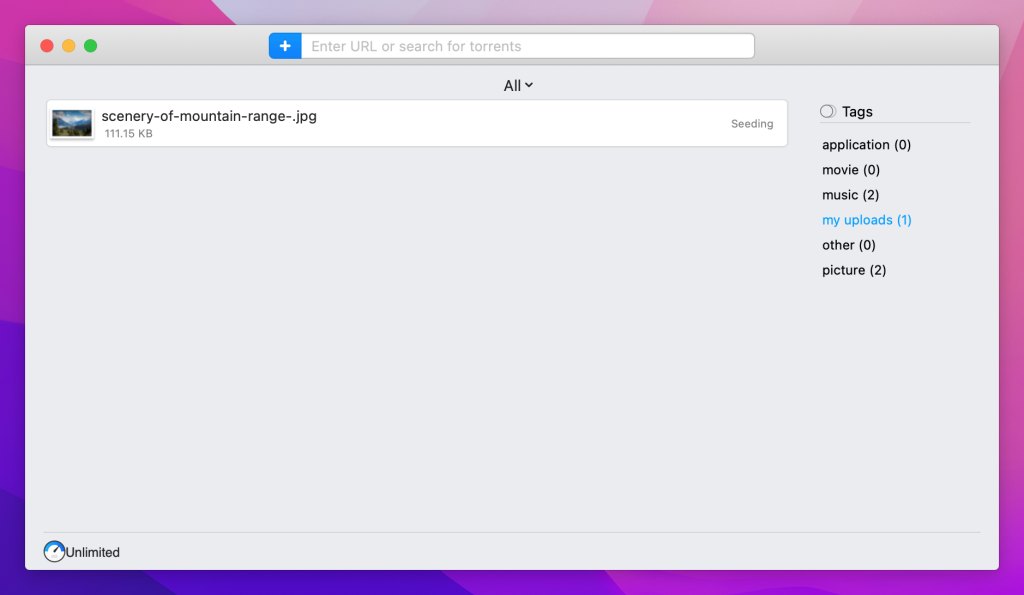The image size is (1024, 595).
Task: Show torrents tagged music (2)
Action: pyautogui.click(x=850, y=195)
